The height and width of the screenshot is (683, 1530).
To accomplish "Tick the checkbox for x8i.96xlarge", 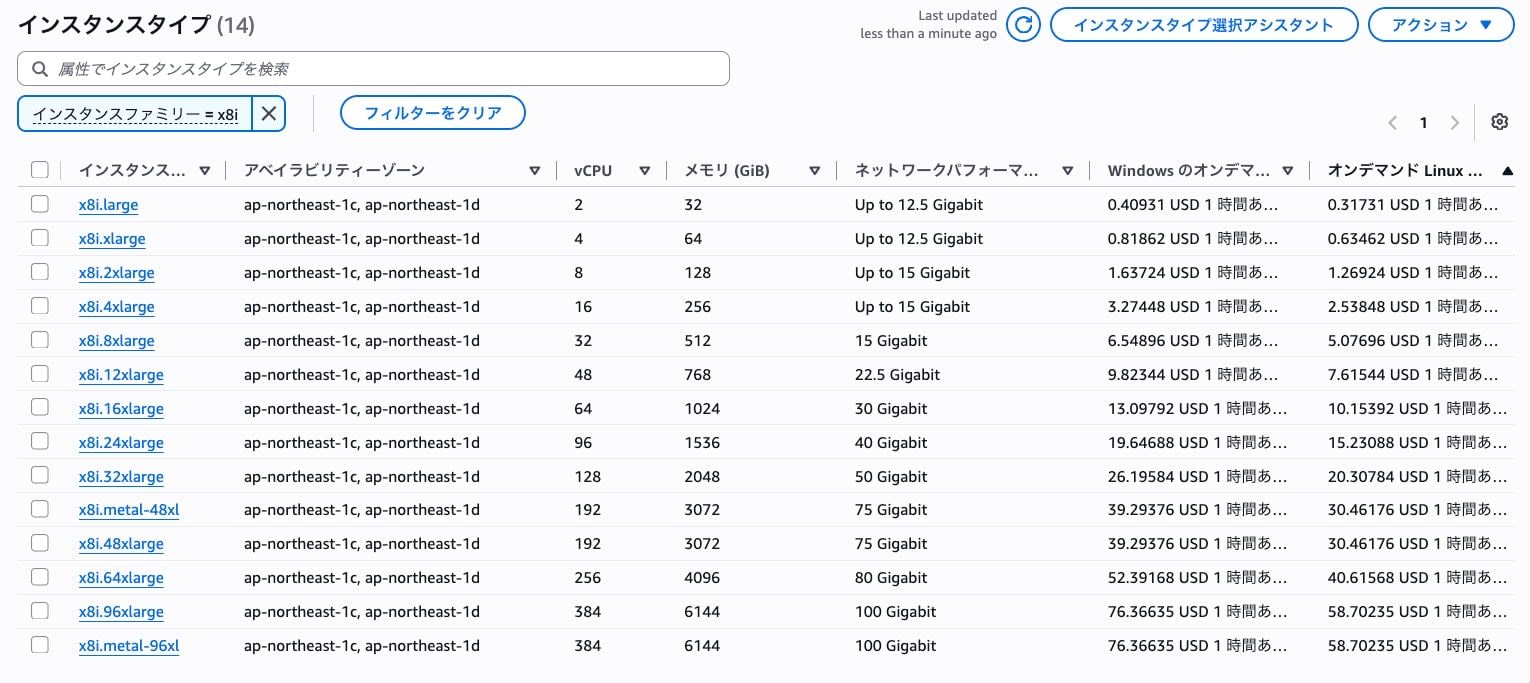I will [x=39, y=611].
